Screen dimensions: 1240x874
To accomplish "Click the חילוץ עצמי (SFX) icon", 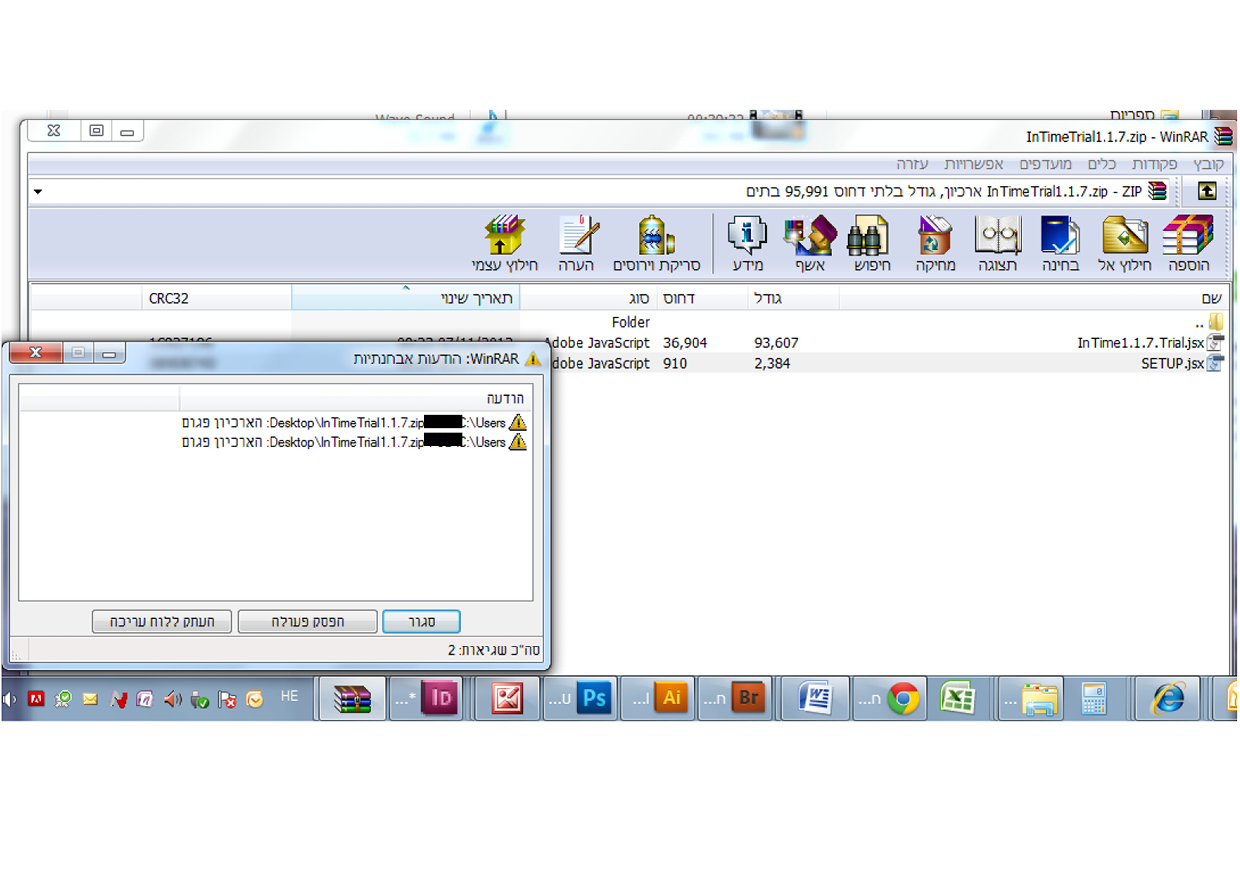I will tap(505, 243).
